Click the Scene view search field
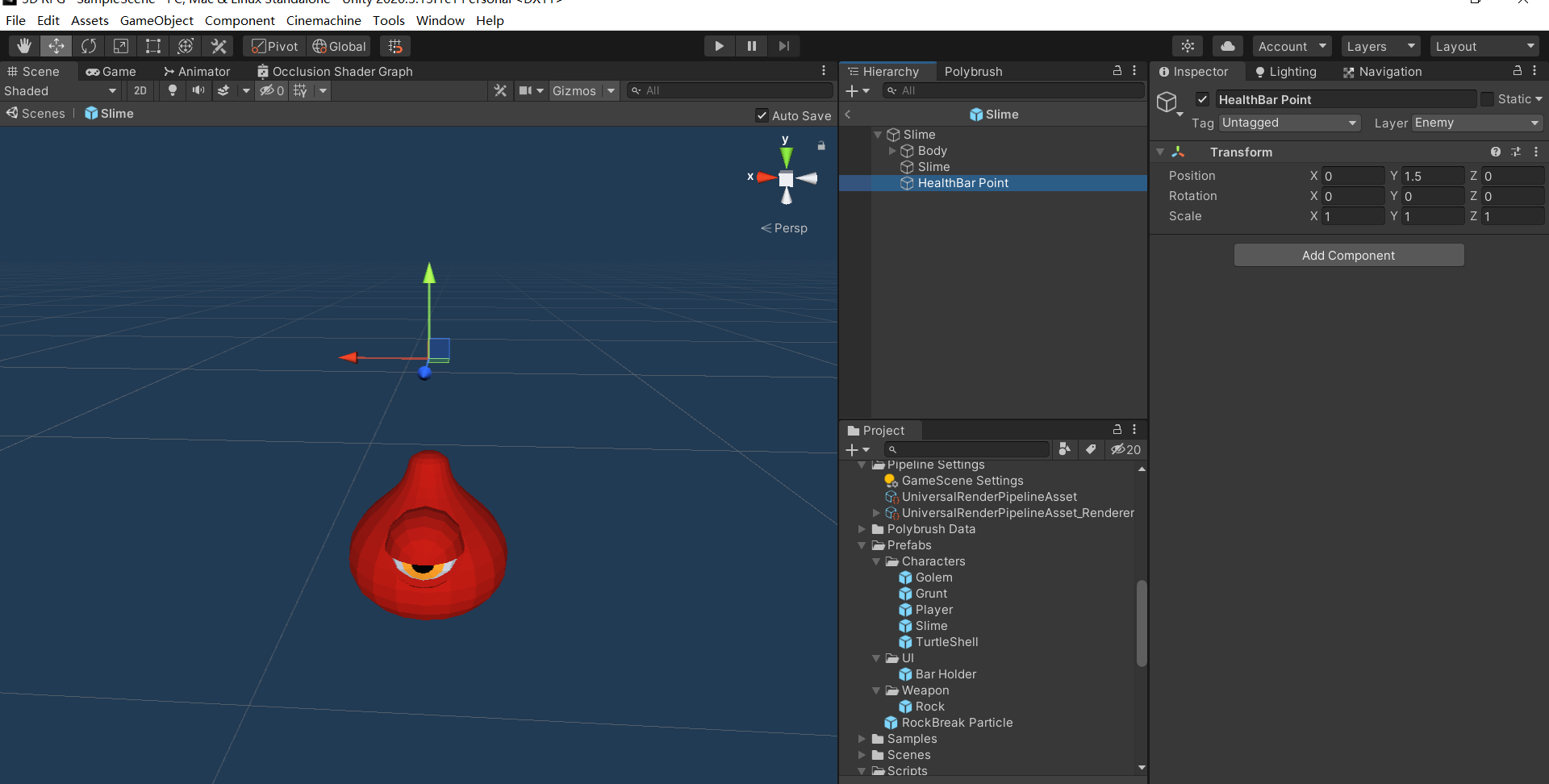Image resolution: width=1549 pixels, height=784 pixels. (x=730, y=90)
